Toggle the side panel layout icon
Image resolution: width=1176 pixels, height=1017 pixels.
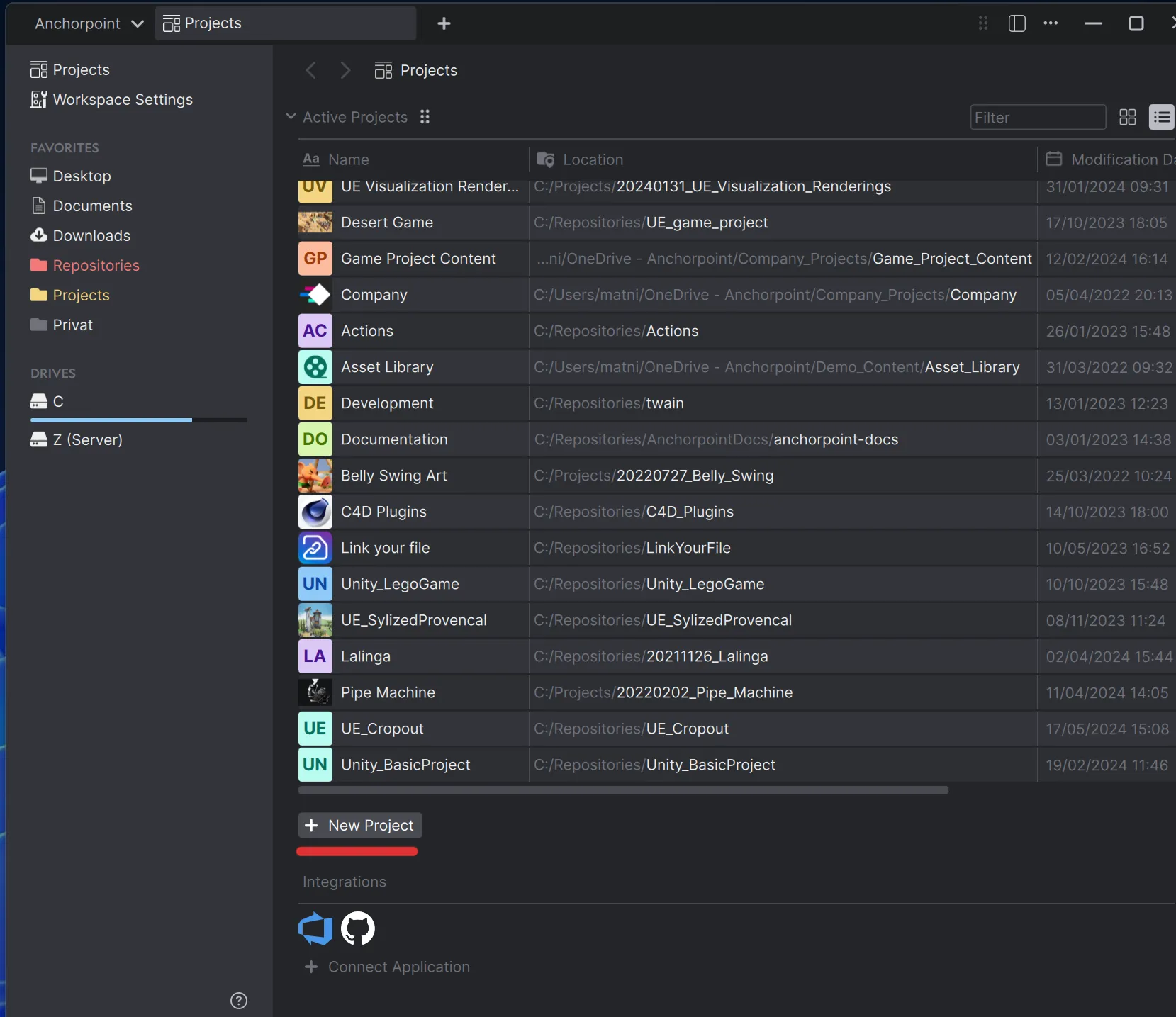pos(1017,23)
